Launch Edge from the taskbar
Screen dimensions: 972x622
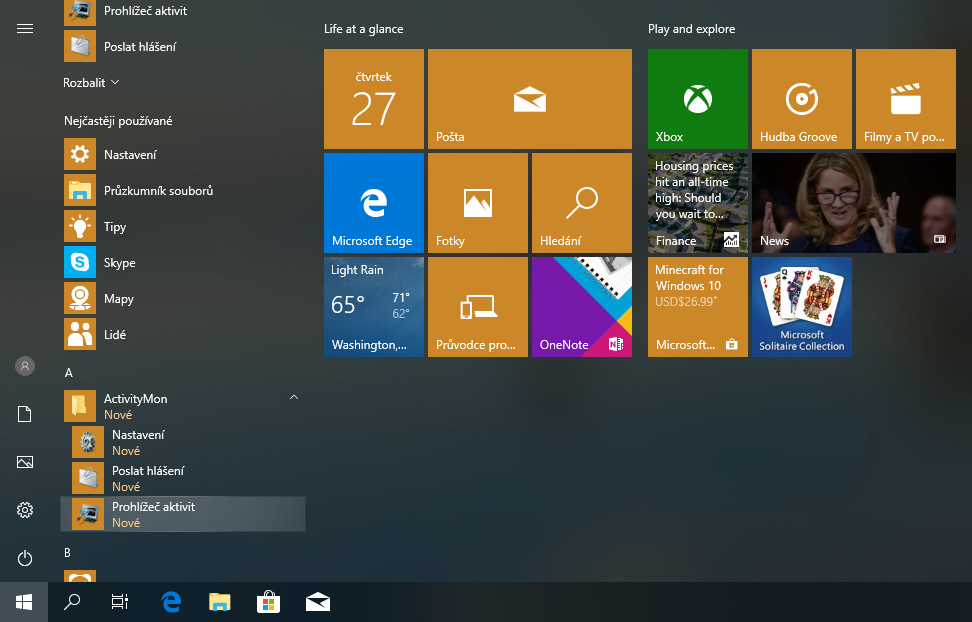point(171,602)
